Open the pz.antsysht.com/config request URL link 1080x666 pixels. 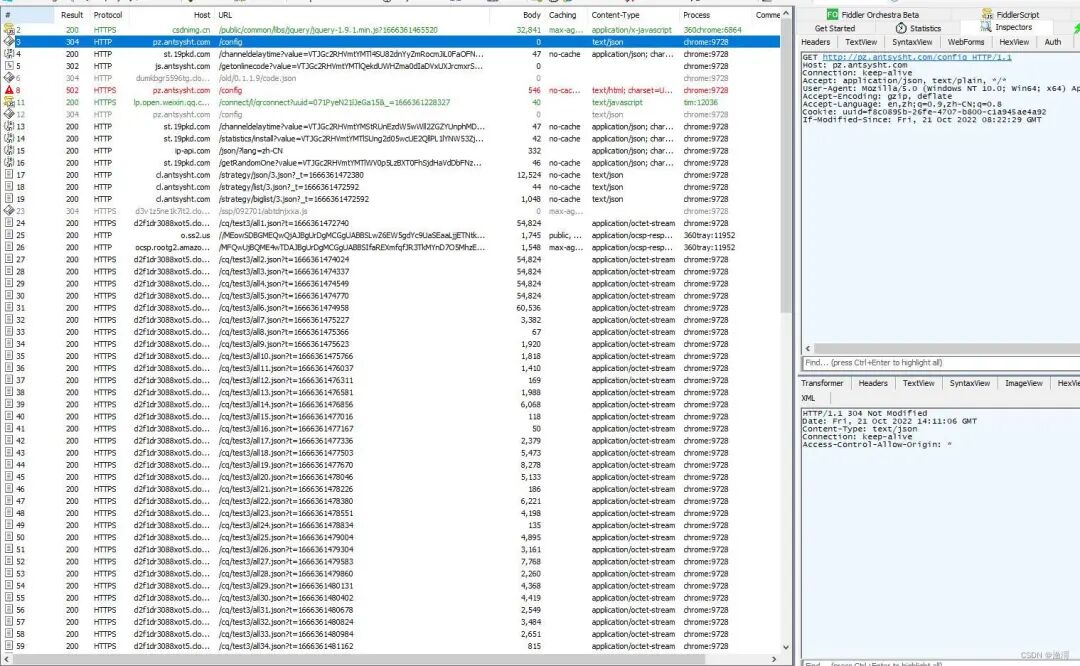917,57
